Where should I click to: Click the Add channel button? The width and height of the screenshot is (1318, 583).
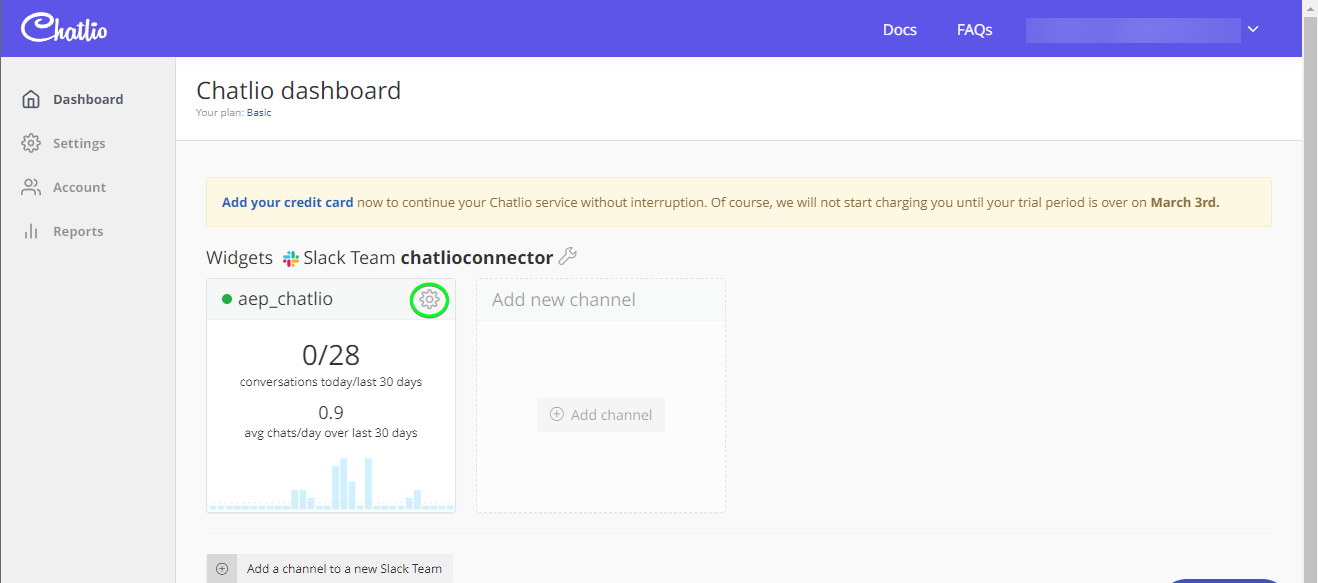[601, 415]
